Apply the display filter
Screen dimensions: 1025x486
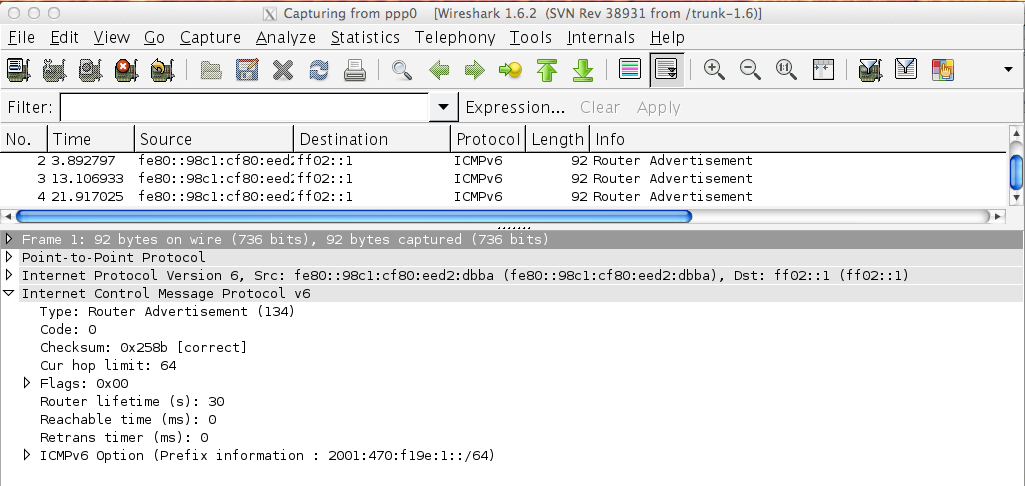coord(658,107)
